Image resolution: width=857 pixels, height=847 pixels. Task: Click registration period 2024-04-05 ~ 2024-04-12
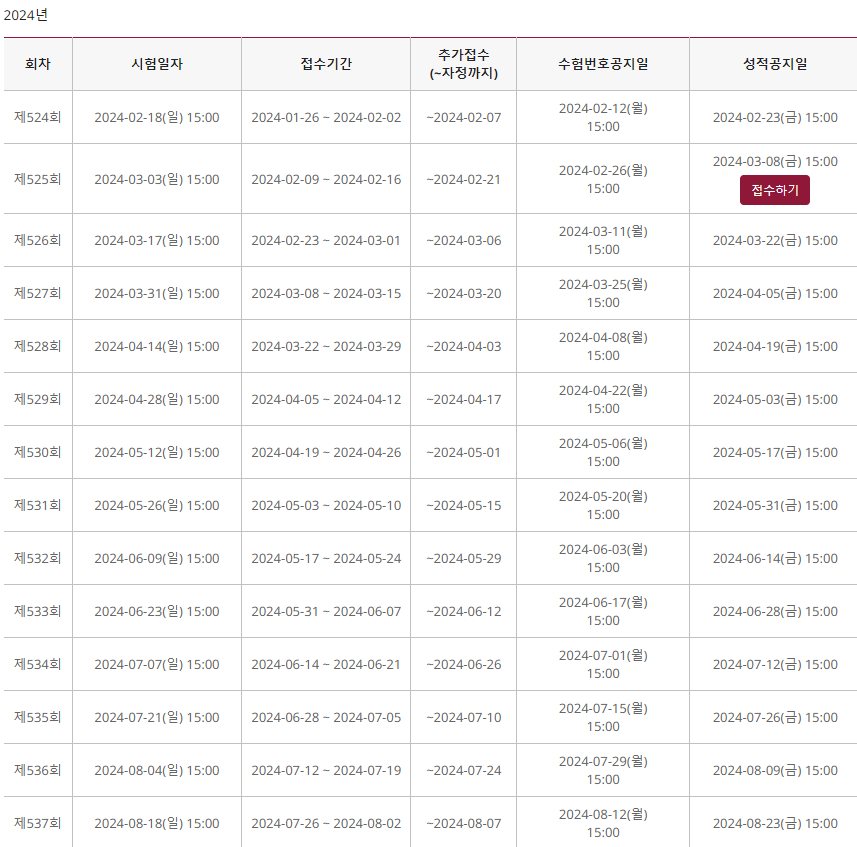coord(326,399)
